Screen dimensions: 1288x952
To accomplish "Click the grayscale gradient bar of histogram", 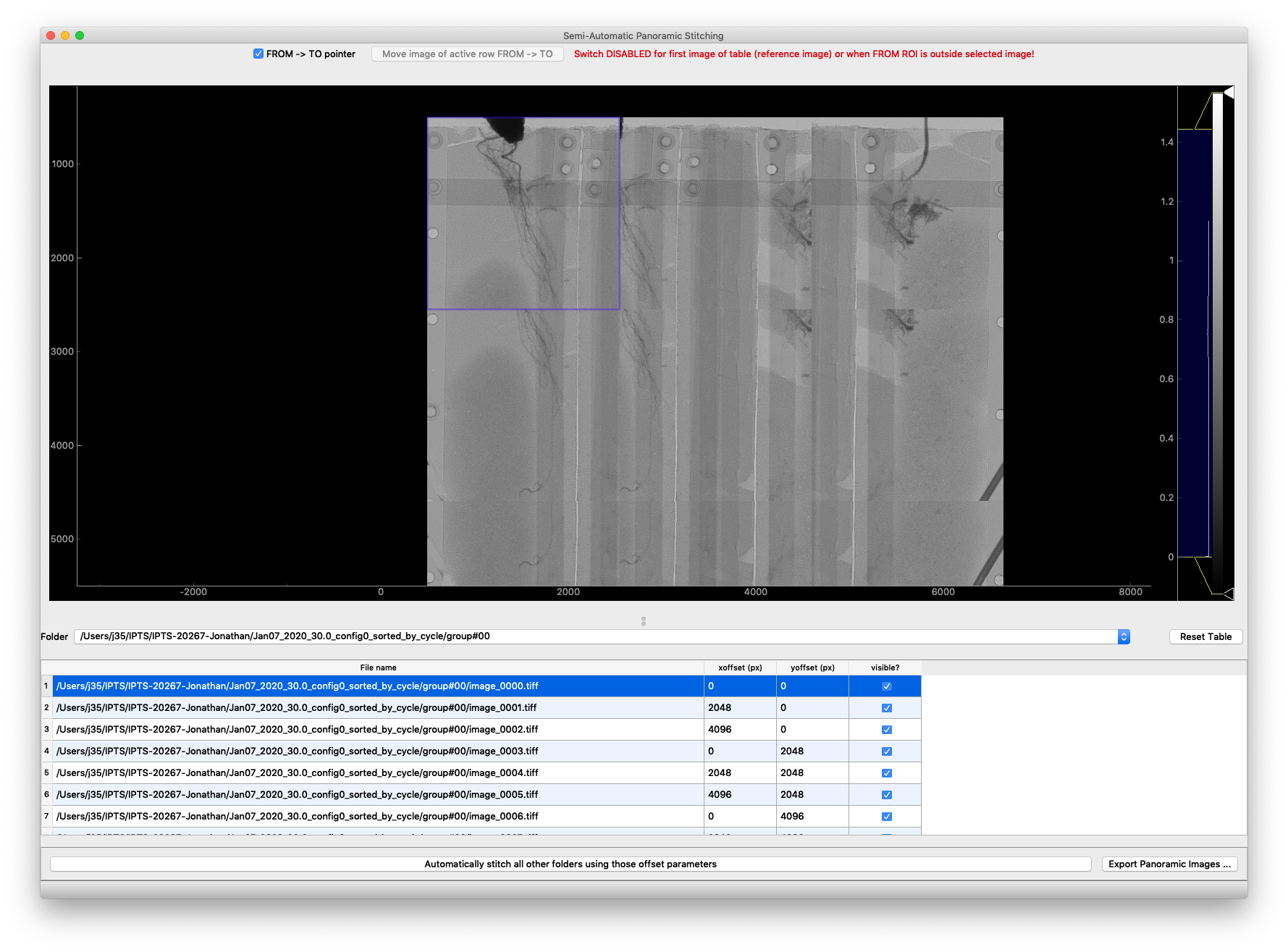I will (x=1218, y=340).
